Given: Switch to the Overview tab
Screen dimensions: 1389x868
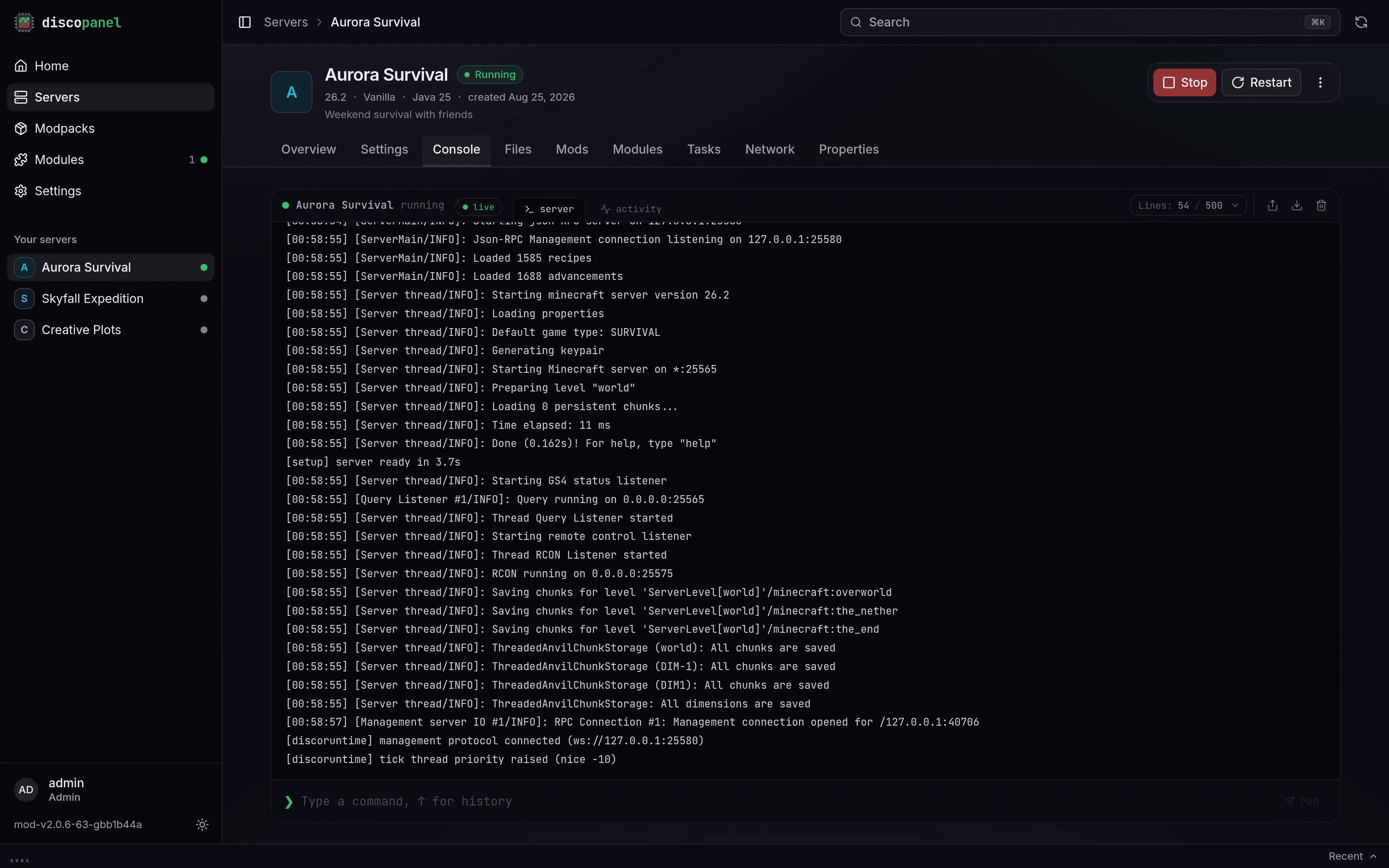Looking at the screenshot, I should (308, 150).
